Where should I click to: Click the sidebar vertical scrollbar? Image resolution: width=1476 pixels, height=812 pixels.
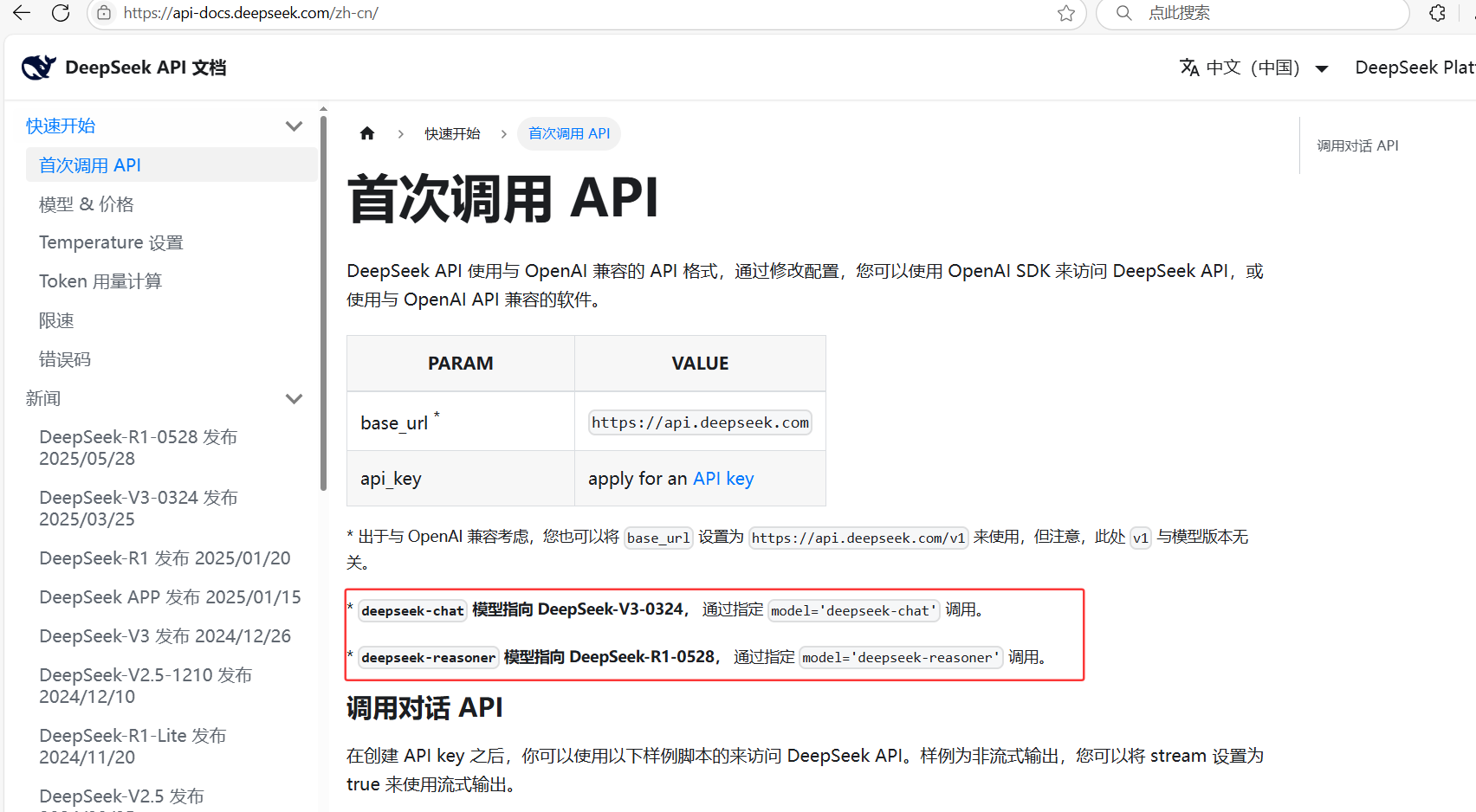(x=323, y=303)
